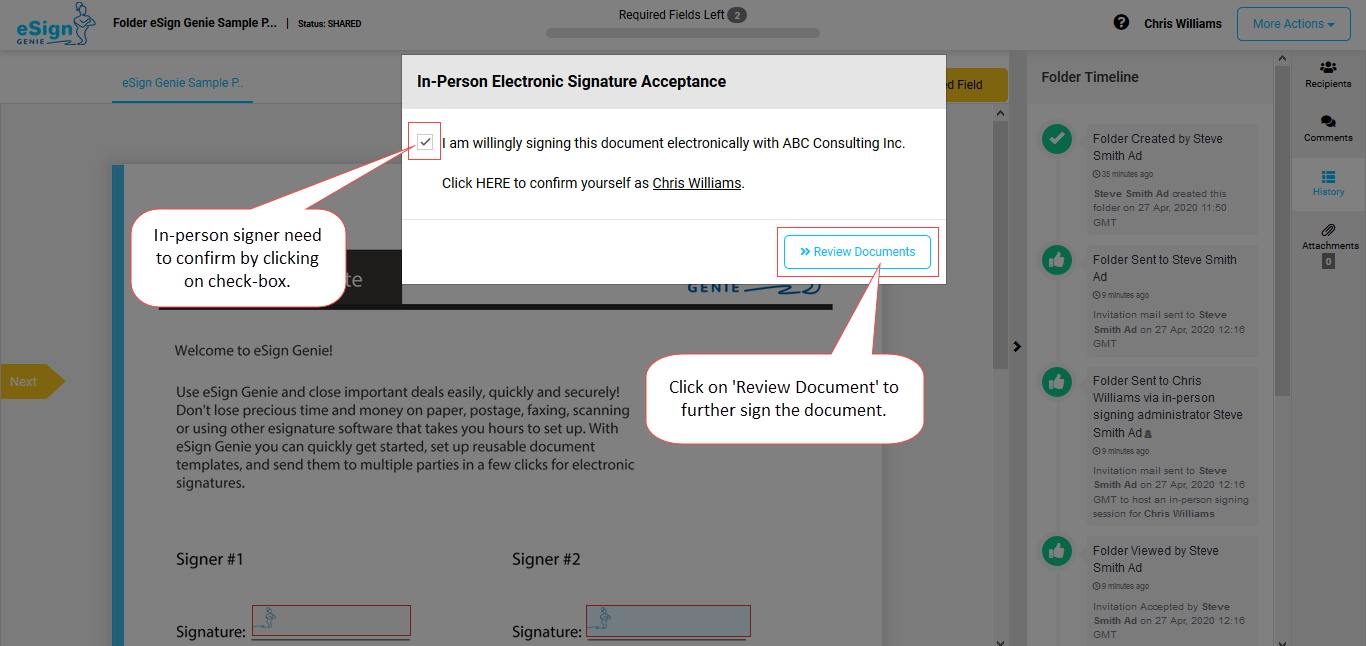Image resolution: width=1366 pixels, height=646 pixels.
Task: Check the willingly signing electronically checkbox
Action: 426,142
